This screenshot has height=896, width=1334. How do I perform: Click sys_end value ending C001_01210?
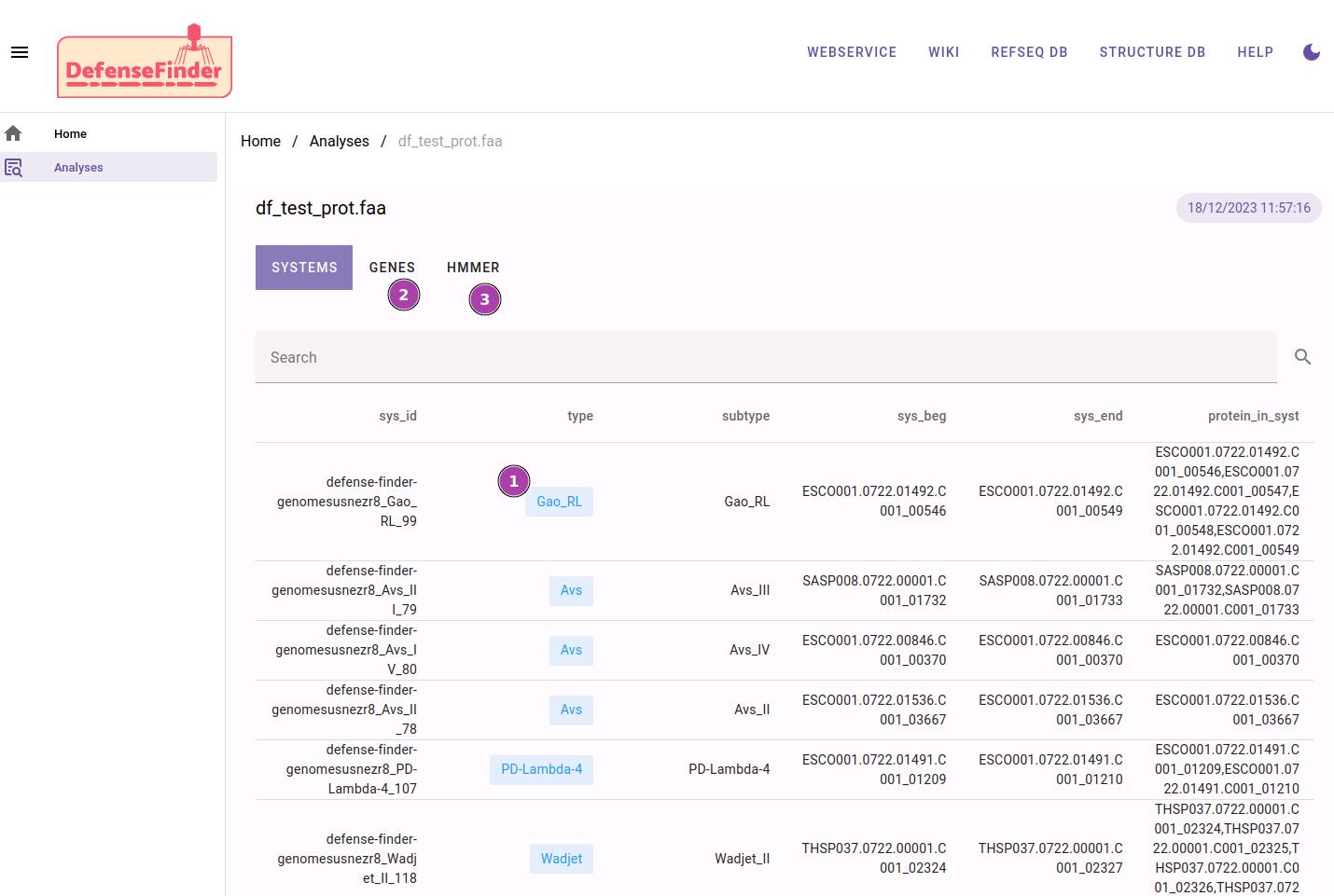pos(1050,769)
